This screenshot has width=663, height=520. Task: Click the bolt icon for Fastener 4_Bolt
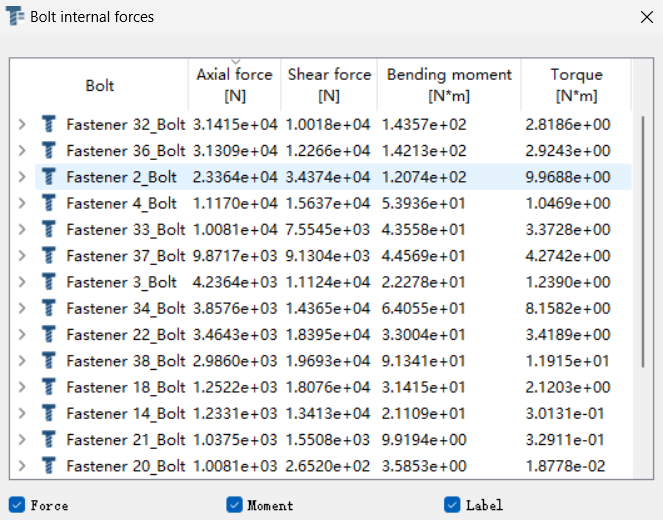49,203
